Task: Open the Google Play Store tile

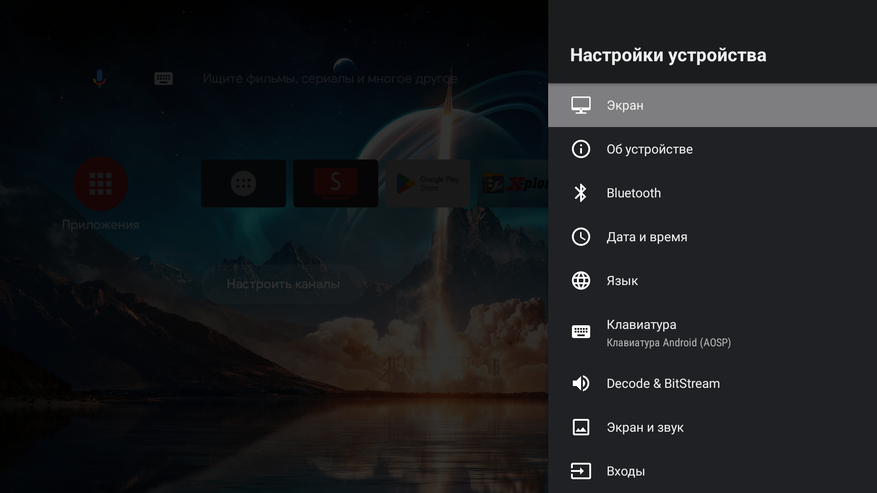Action: click(x=428, y=184)
